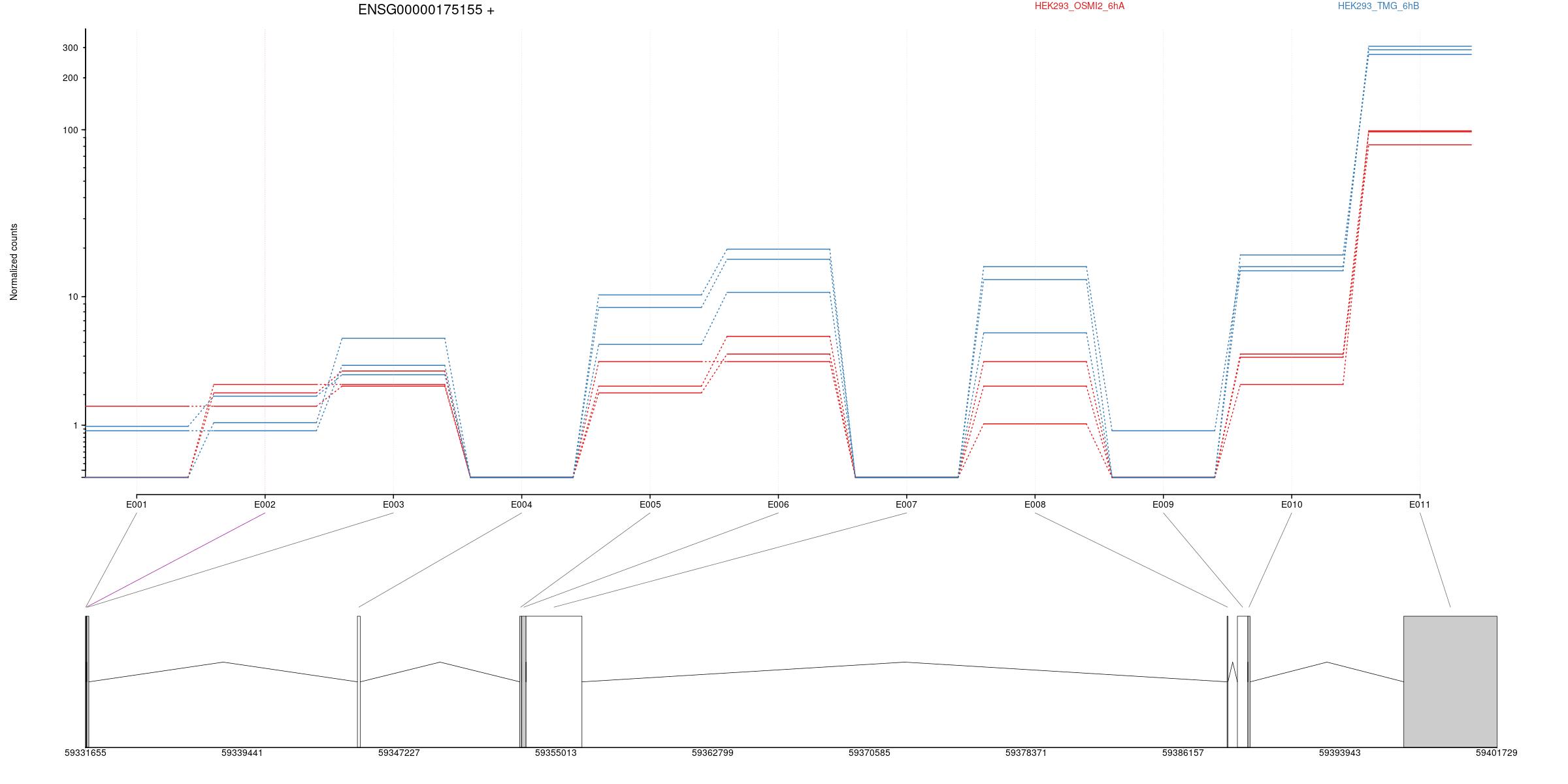Click the E011 exon label
This screenshot has height=784, width=1568.
(1420, 504)
